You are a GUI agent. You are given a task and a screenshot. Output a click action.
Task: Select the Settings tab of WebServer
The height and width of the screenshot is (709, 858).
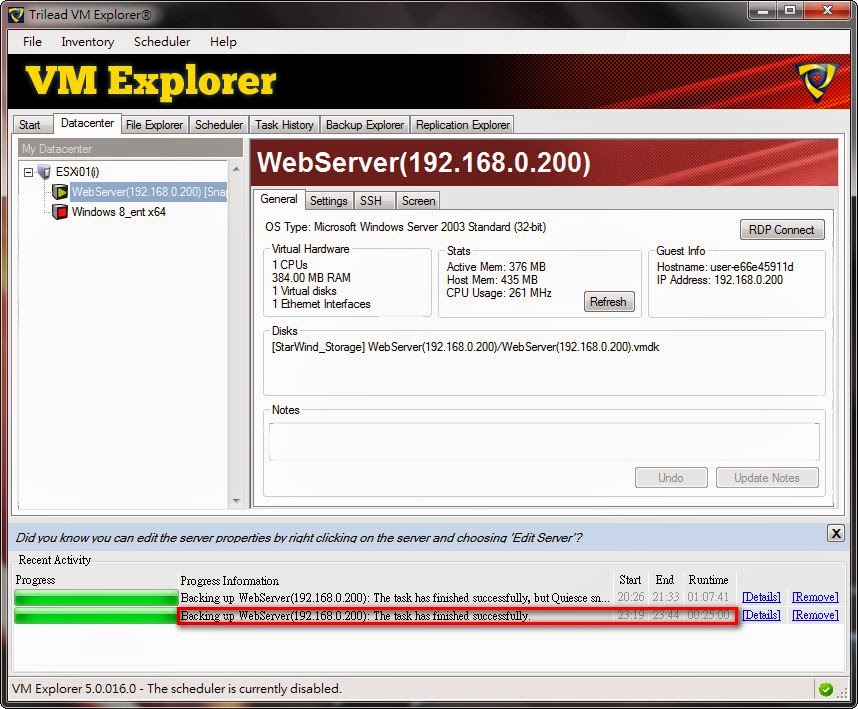[x=328, y=201]
